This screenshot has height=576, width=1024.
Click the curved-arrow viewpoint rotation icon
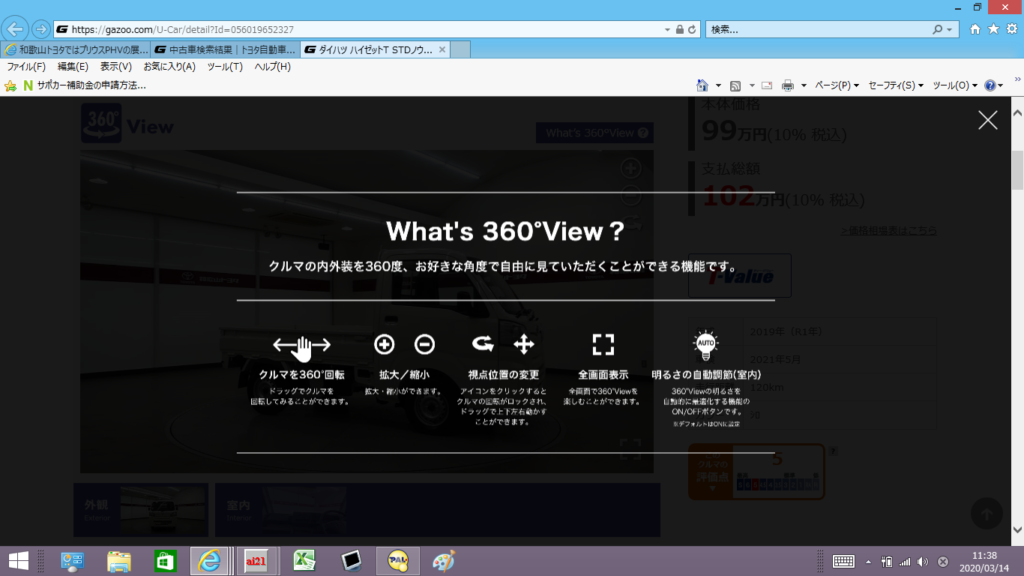pyautogui.click(x=483, y=344)
